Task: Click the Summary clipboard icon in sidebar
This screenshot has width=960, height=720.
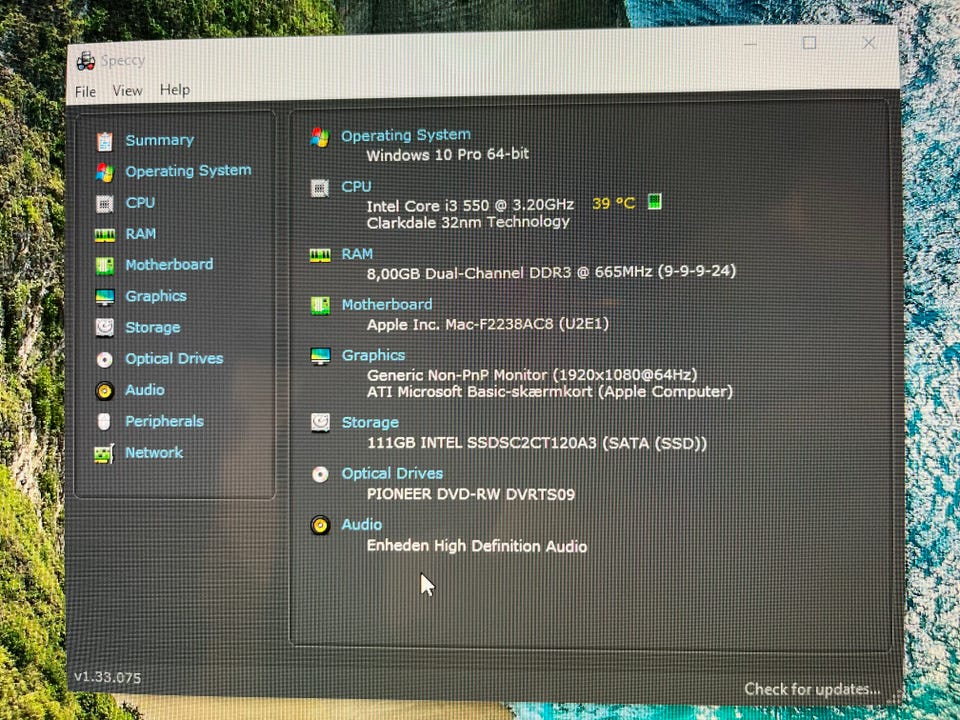Action: (105, 141)
